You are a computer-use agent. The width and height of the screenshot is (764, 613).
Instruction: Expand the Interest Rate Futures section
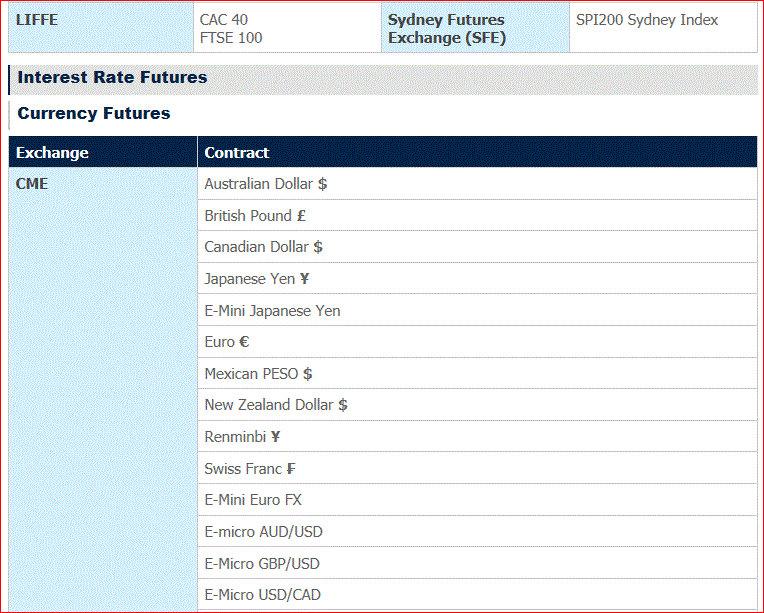pyautogui.click(x=383, y=78)
